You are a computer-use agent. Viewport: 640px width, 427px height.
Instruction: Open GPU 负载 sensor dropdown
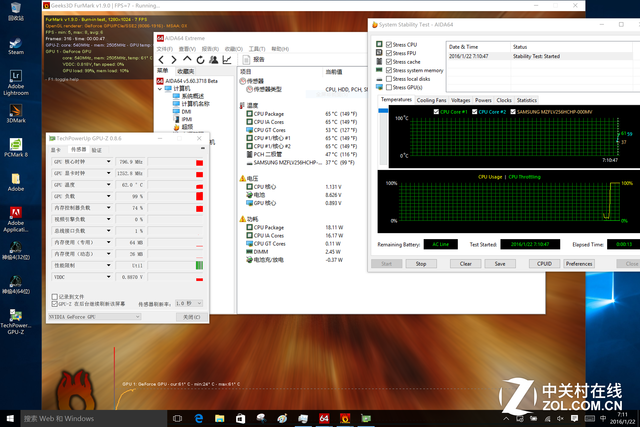(109, 196)
